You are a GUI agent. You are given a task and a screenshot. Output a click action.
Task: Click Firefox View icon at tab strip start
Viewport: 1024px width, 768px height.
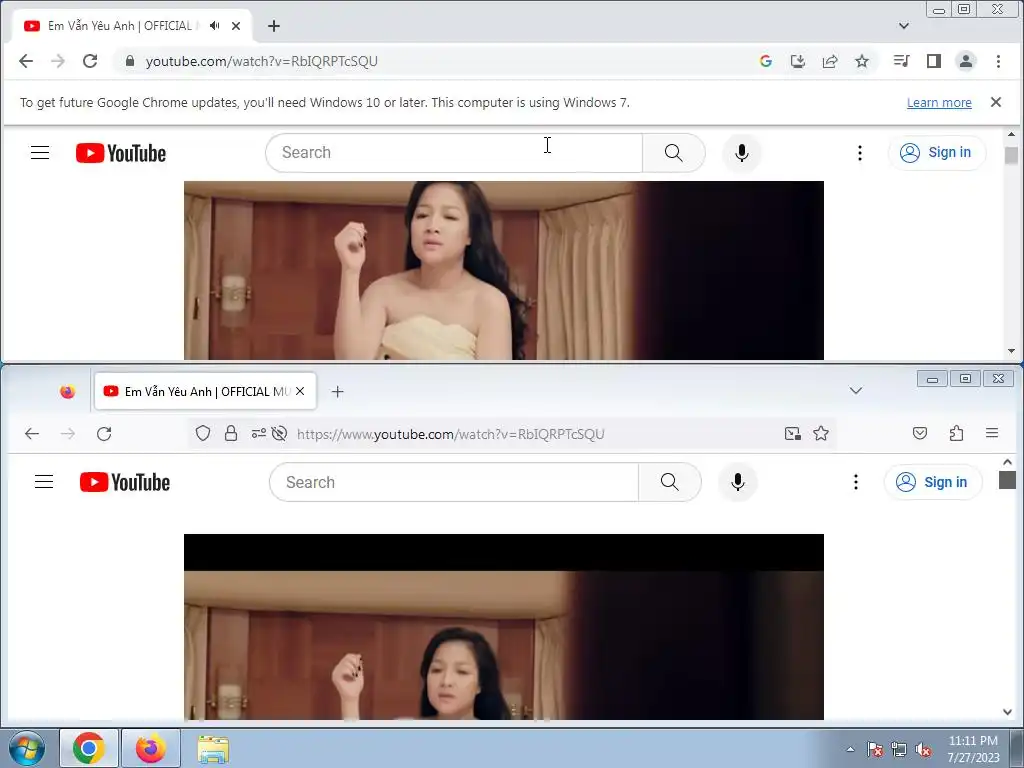tap(67, 392)
